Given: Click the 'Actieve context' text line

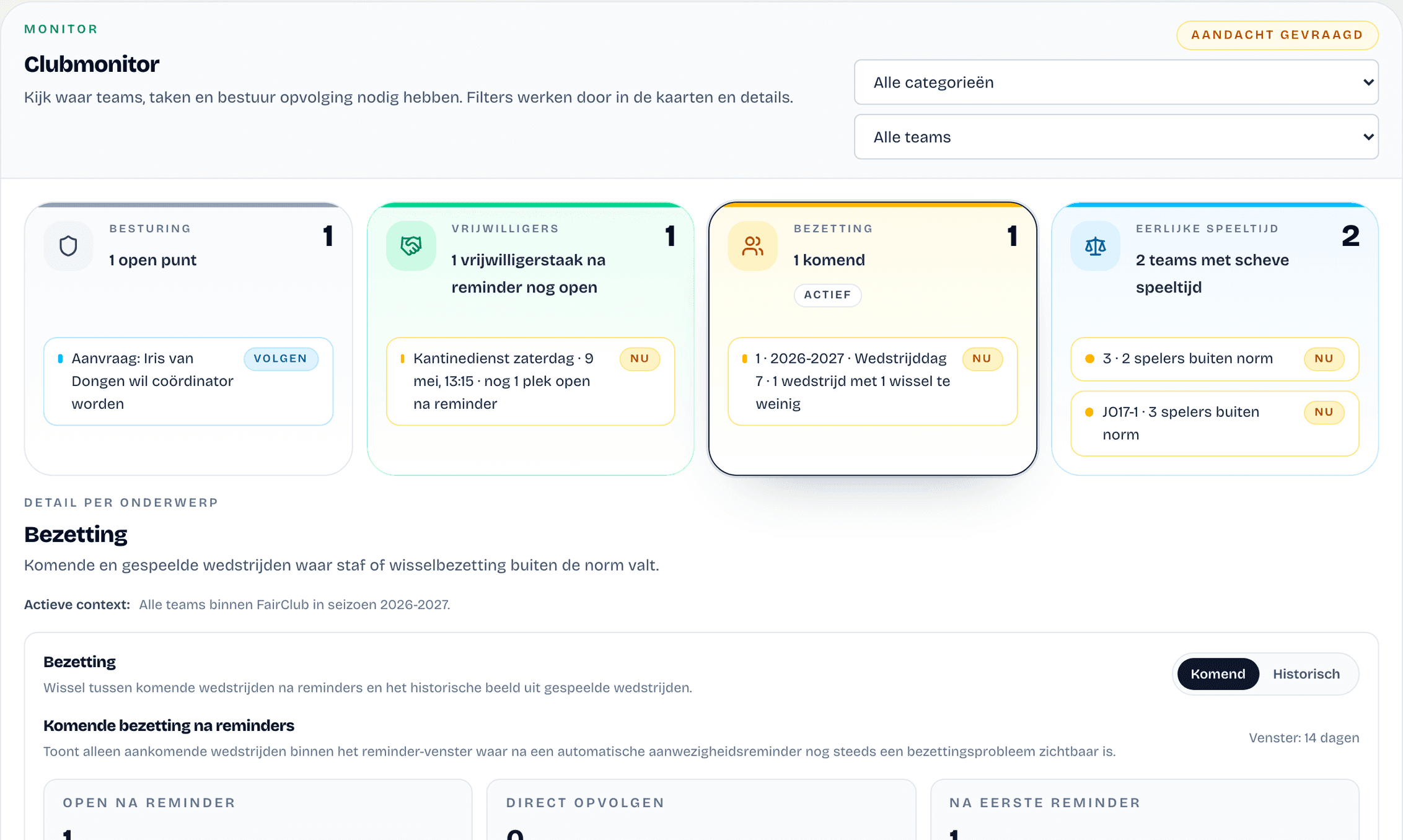Looking at the screenshot, I should (x=237, y=605).
